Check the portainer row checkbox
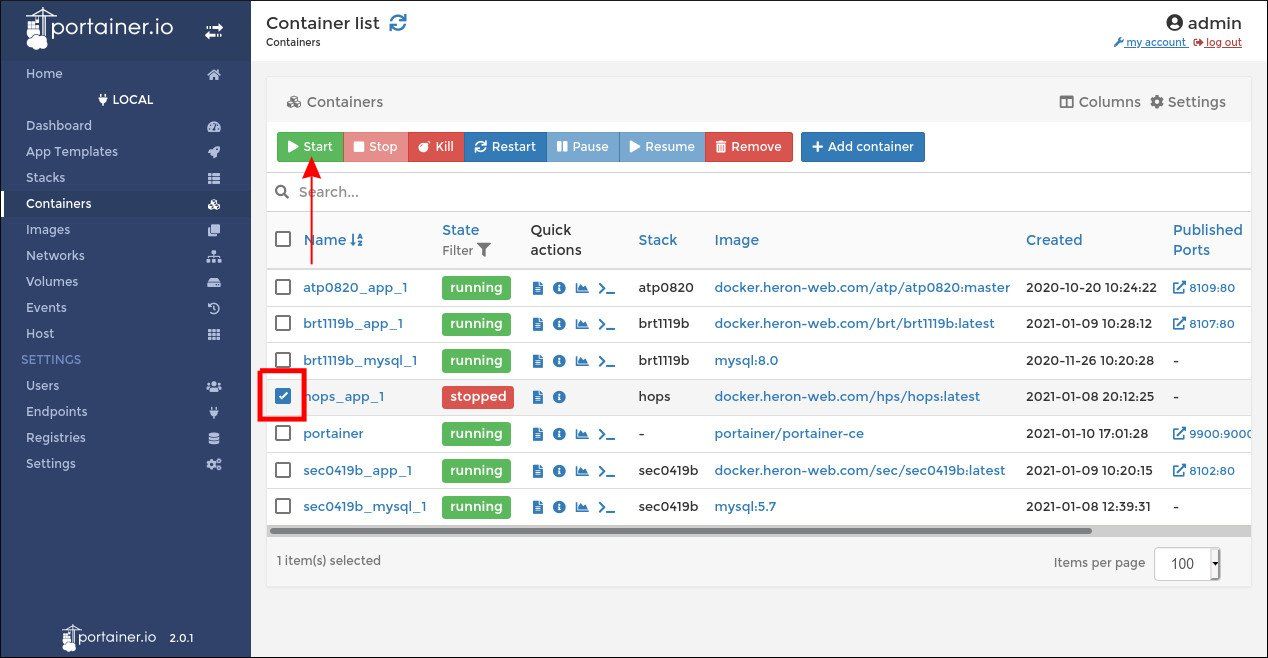 click(283, 433)
